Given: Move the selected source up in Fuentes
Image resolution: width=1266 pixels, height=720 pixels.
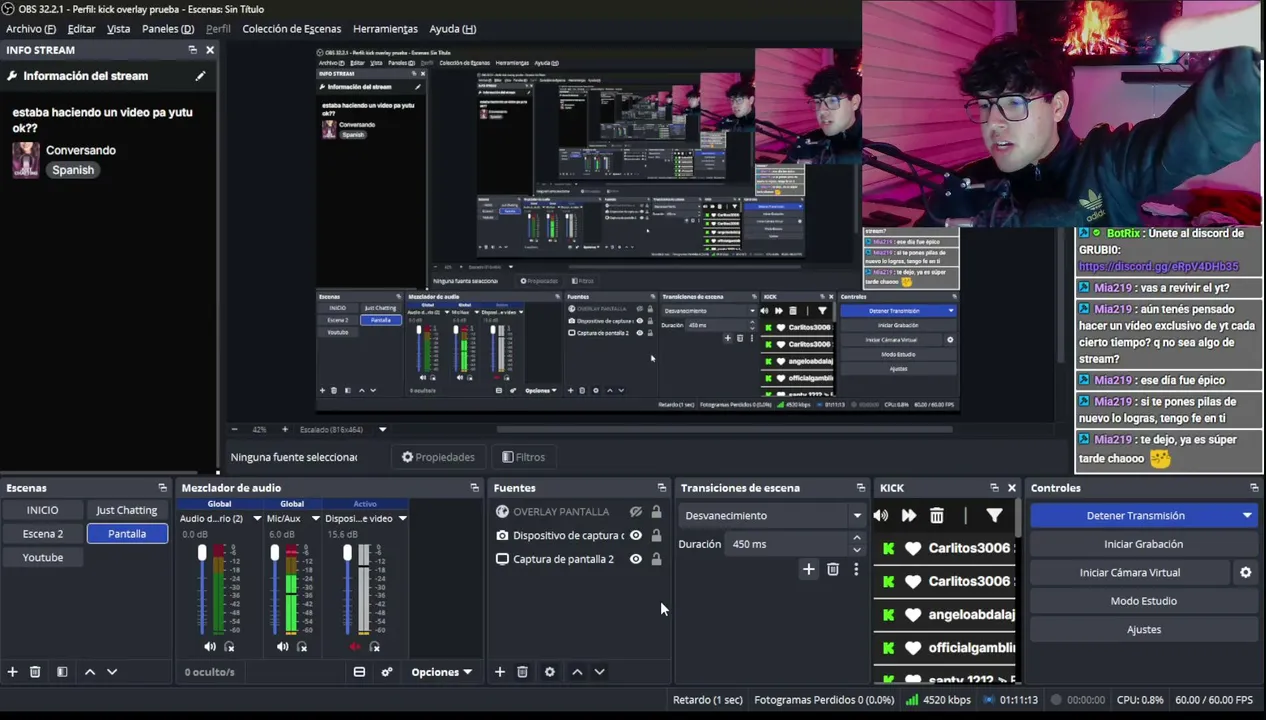Looking at the screenshot, I should (x=577, y=672).
